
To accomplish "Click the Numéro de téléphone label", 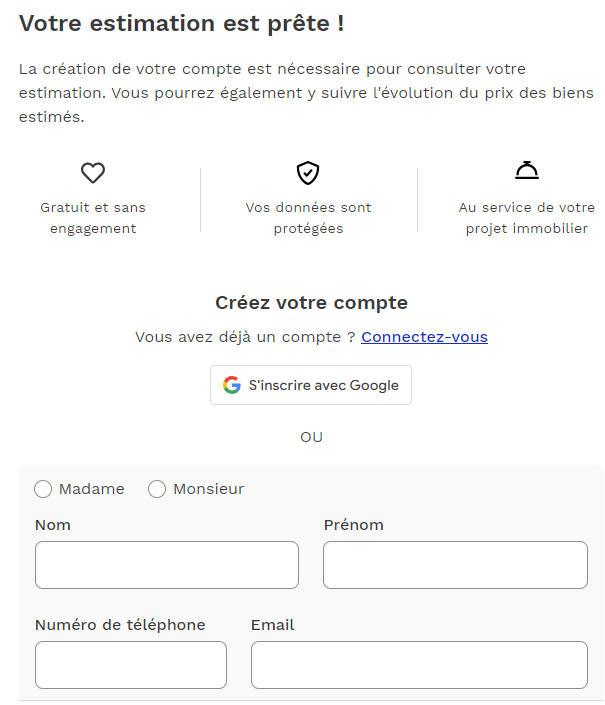I will pyautogui.click(x=120, y=625).
